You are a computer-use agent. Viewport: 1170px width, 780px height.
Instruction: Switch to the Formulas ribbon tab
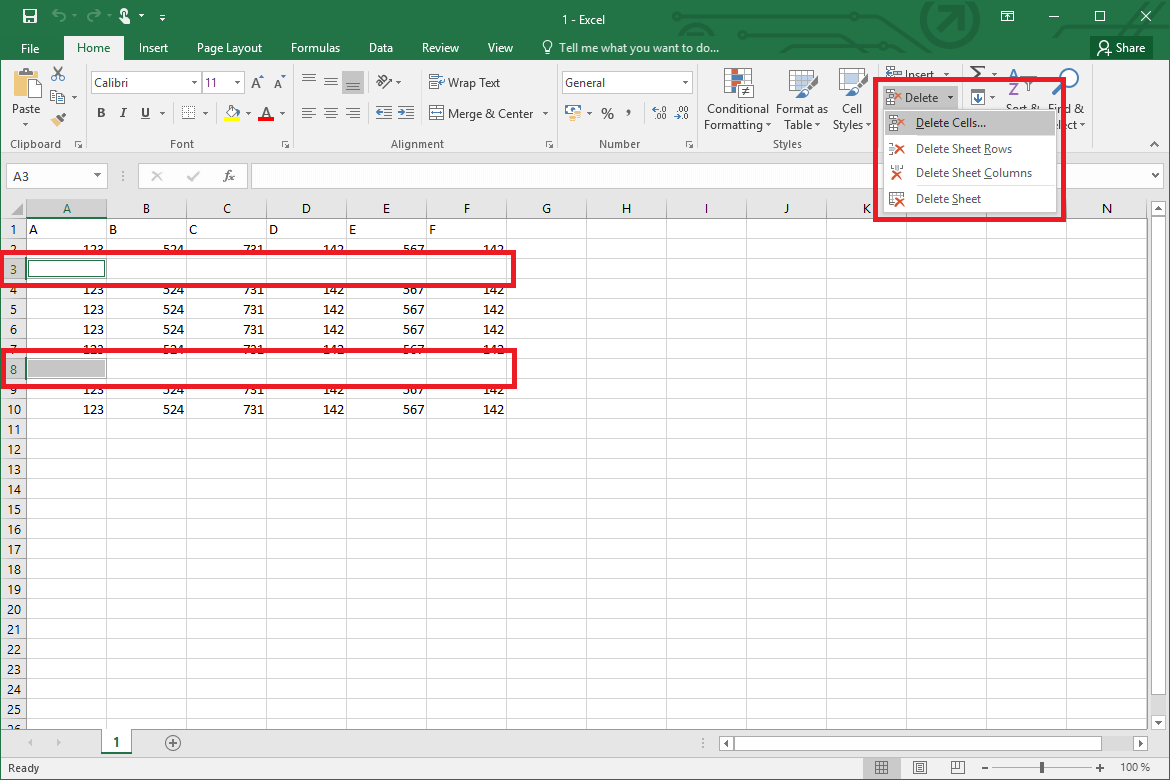(x=315, y=47)
